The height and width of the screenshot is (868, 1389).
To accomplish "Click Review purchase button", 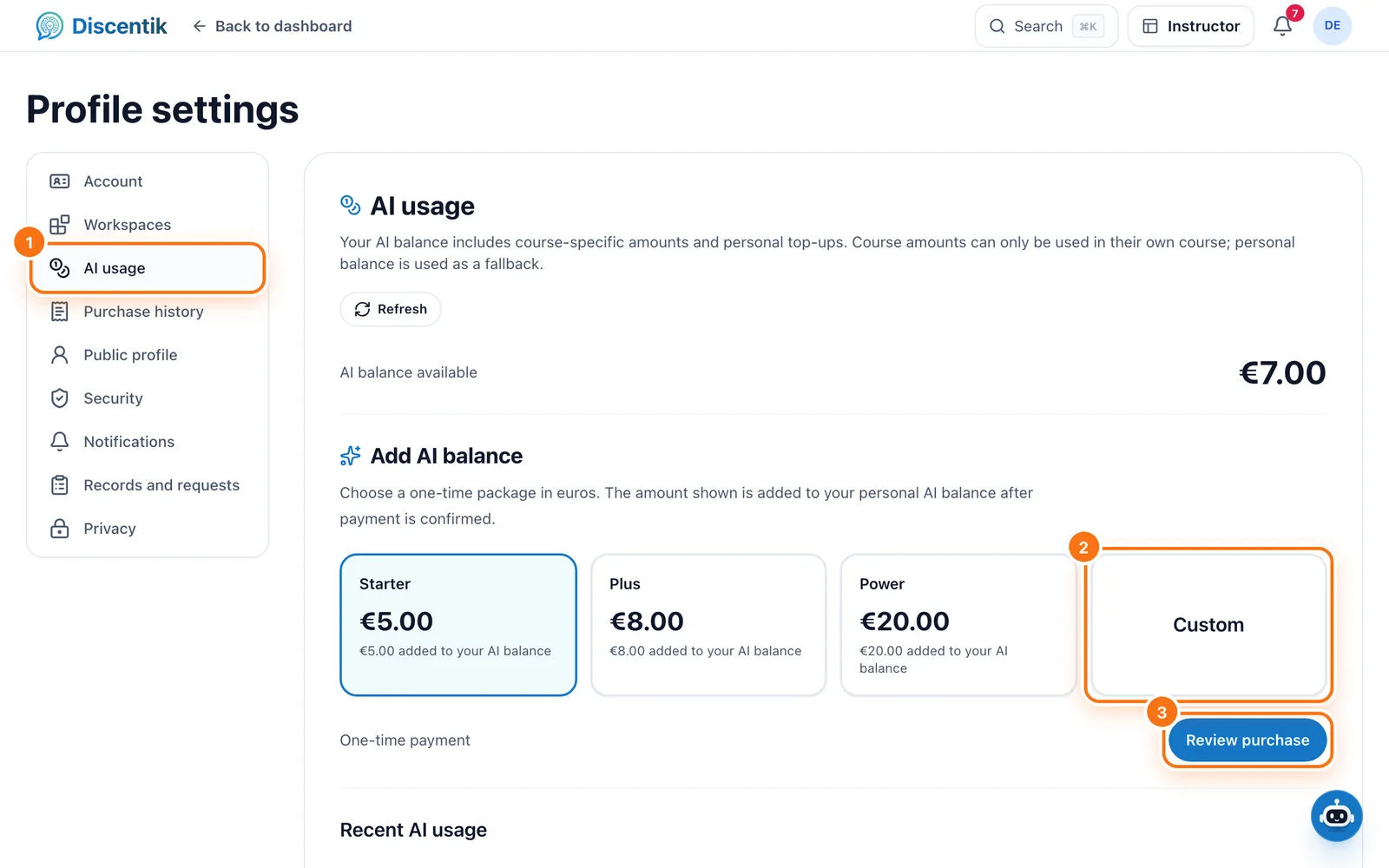I will pyautogui.click(x=1247, y=740).
